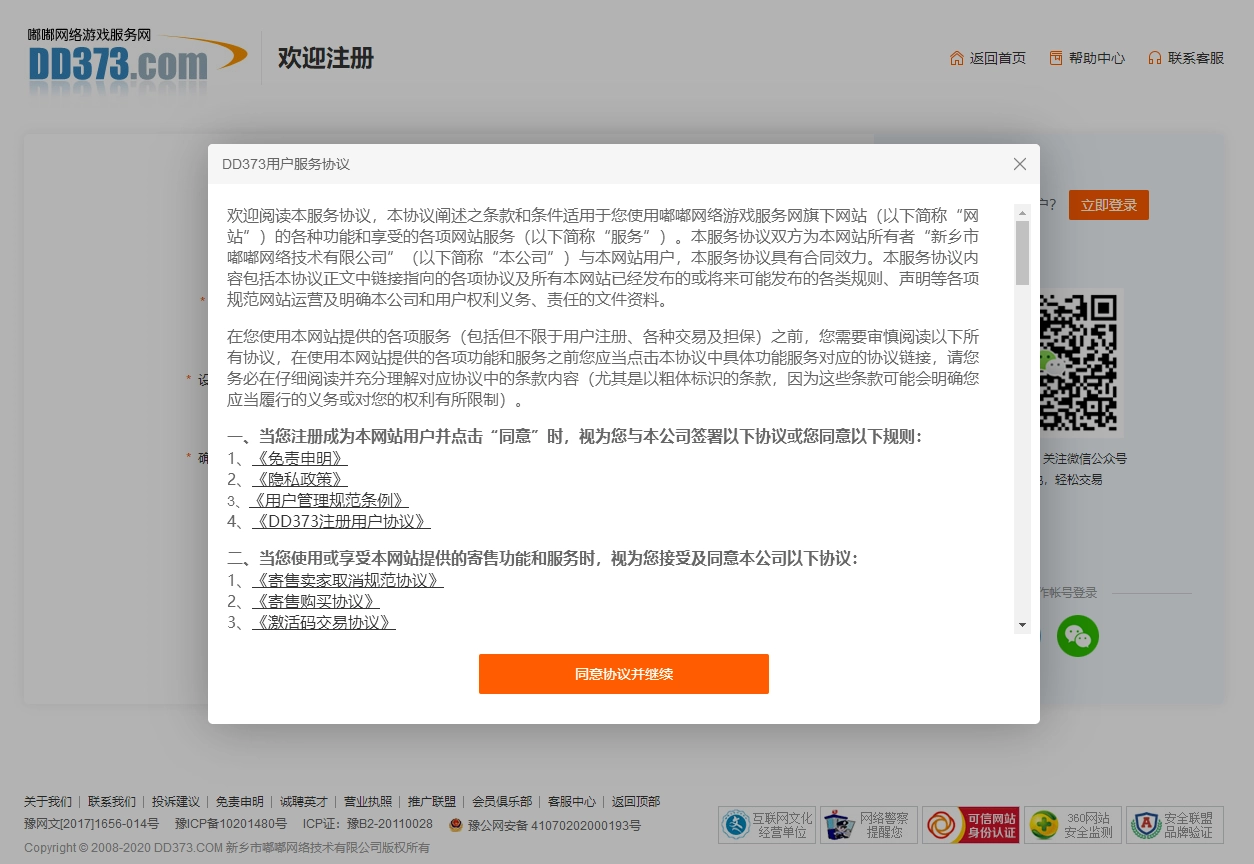Click the 立即登录 button
This screenshot has width=1254, height=864.
pos(1108,205)
